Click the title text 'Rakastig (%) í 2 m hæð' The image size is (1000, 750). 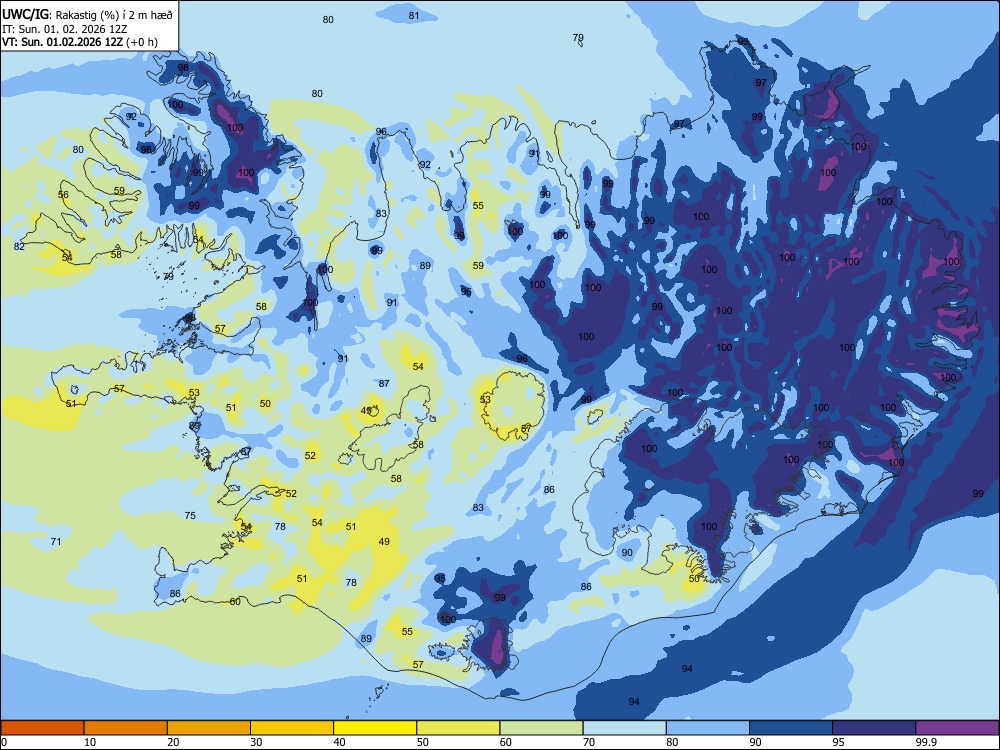tap(114, 15)
